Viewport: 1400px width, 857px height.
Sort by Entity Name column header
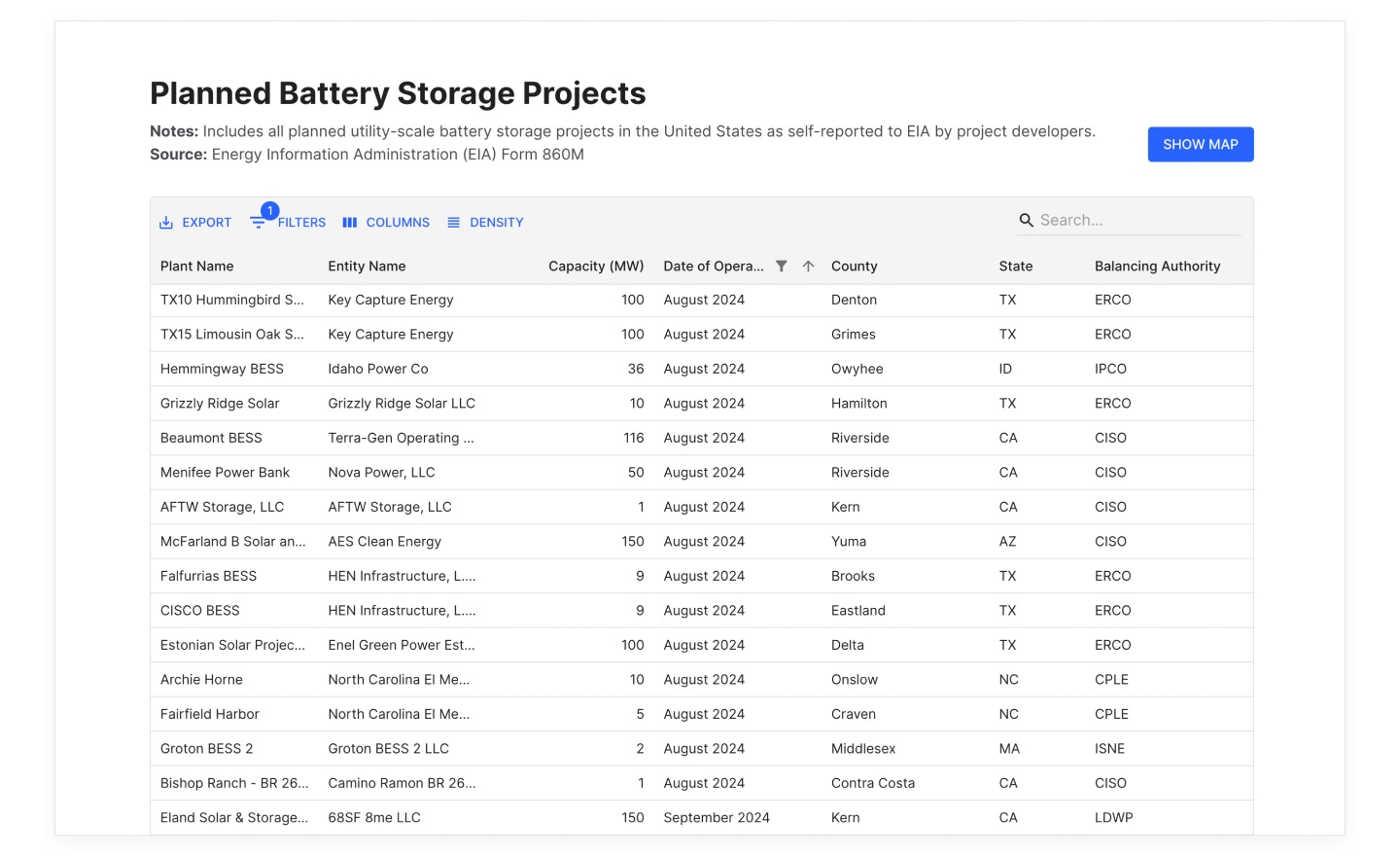[x=367, y=267]
